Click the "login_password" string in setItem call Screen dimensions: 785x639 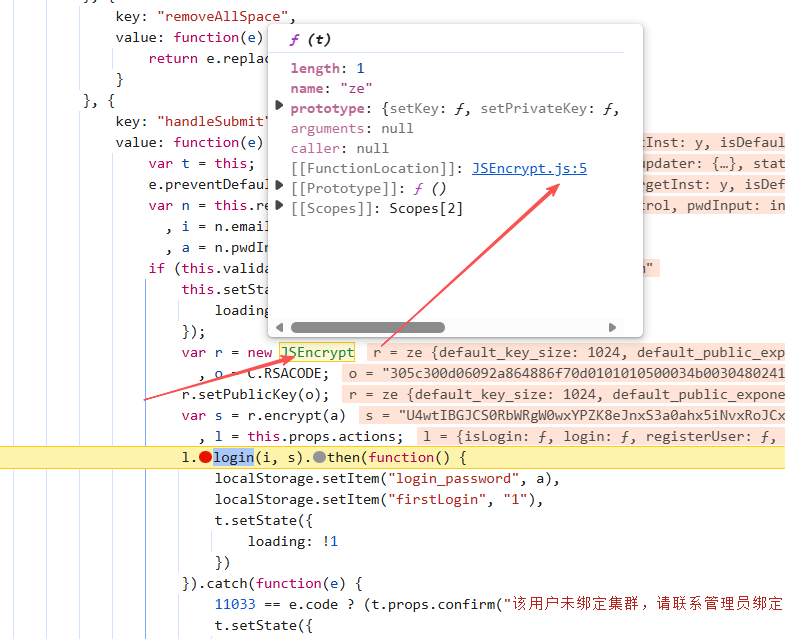[454, 479]
